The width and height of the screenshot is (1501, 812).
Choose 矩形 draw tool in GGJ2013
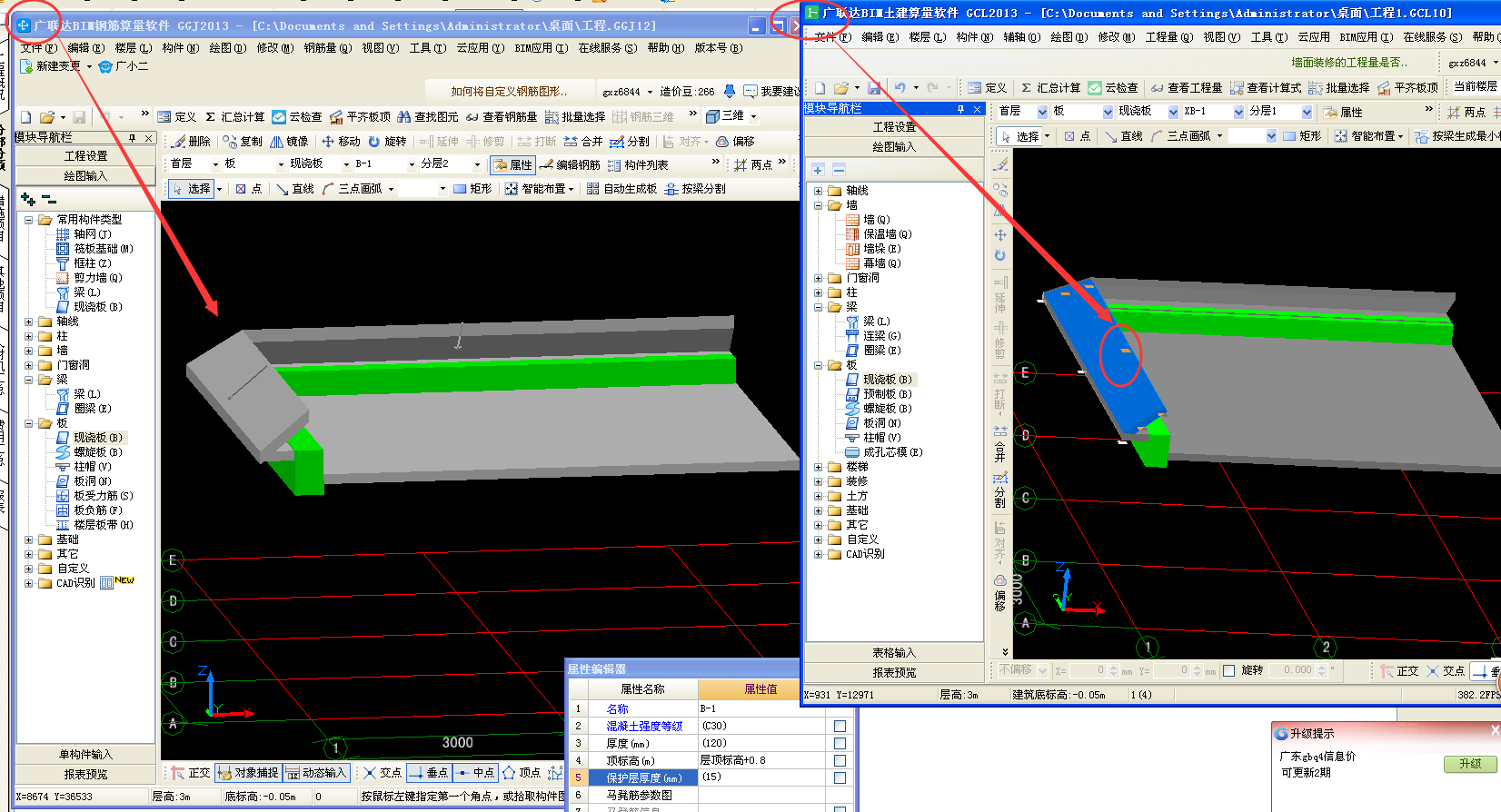click(472, 188)
